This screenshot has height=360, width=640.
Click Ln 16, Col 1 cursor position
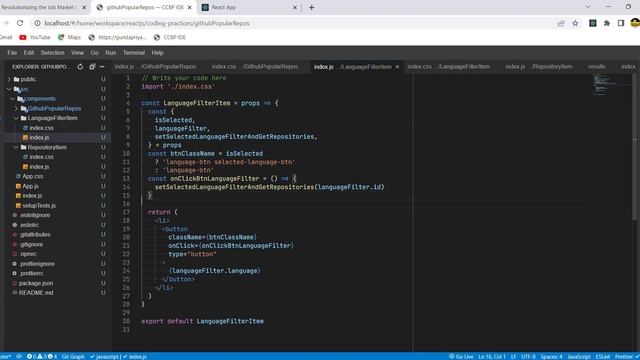click(492, 356)
